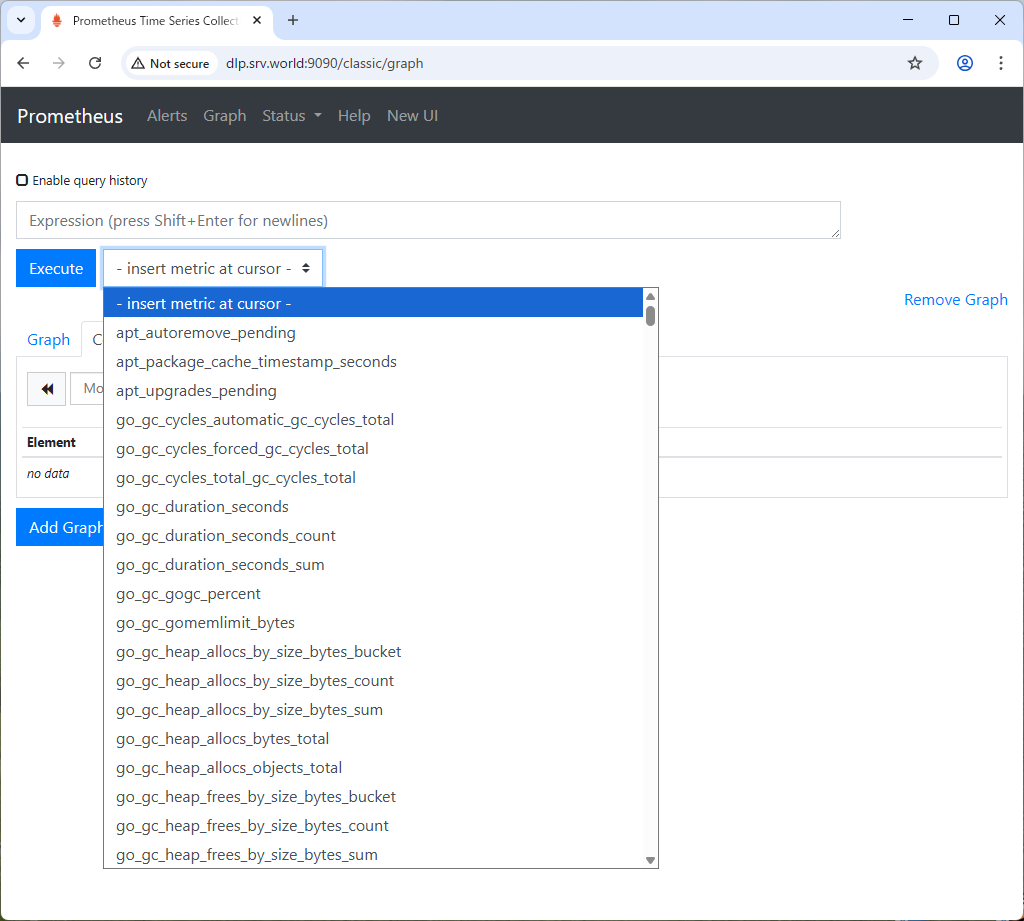This screenshot has height=921, width=1024.
Task: Click the Remove Graph link
Action: (x=955, y=300)
